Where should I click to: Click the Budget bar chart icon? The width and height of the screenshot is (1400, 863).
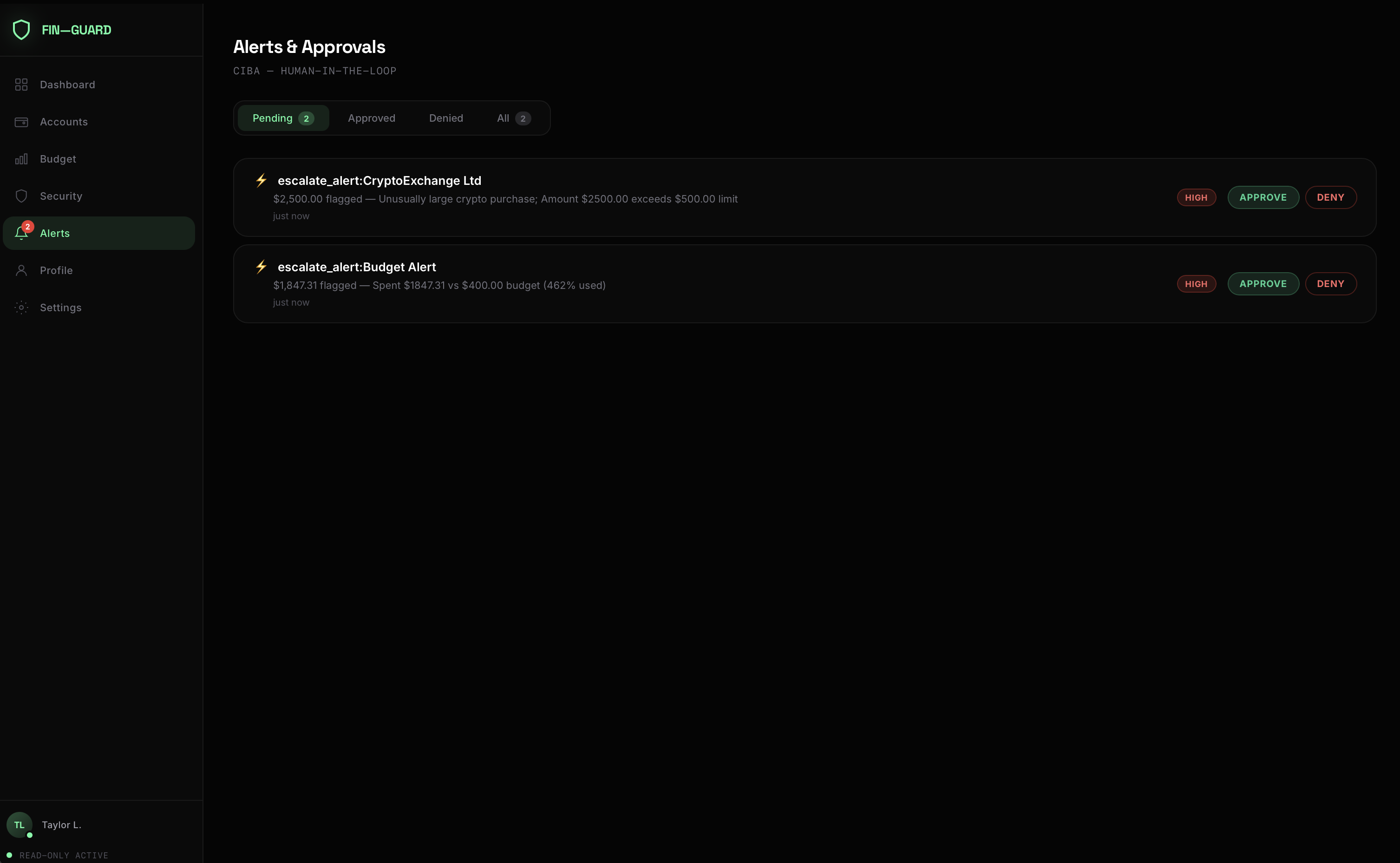[x=21, y=159]
